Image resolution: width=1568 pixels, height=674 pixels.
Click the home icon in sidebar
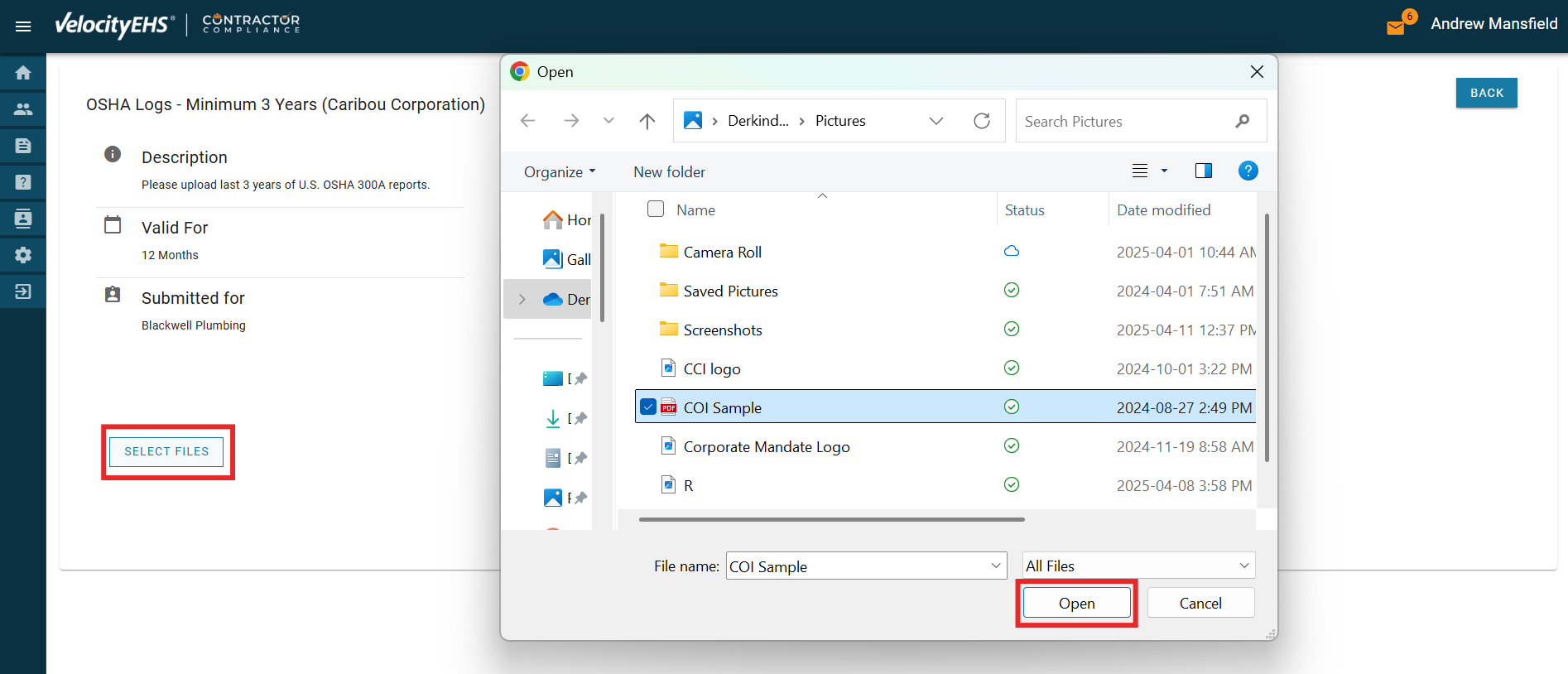click(x=23, y=73)
